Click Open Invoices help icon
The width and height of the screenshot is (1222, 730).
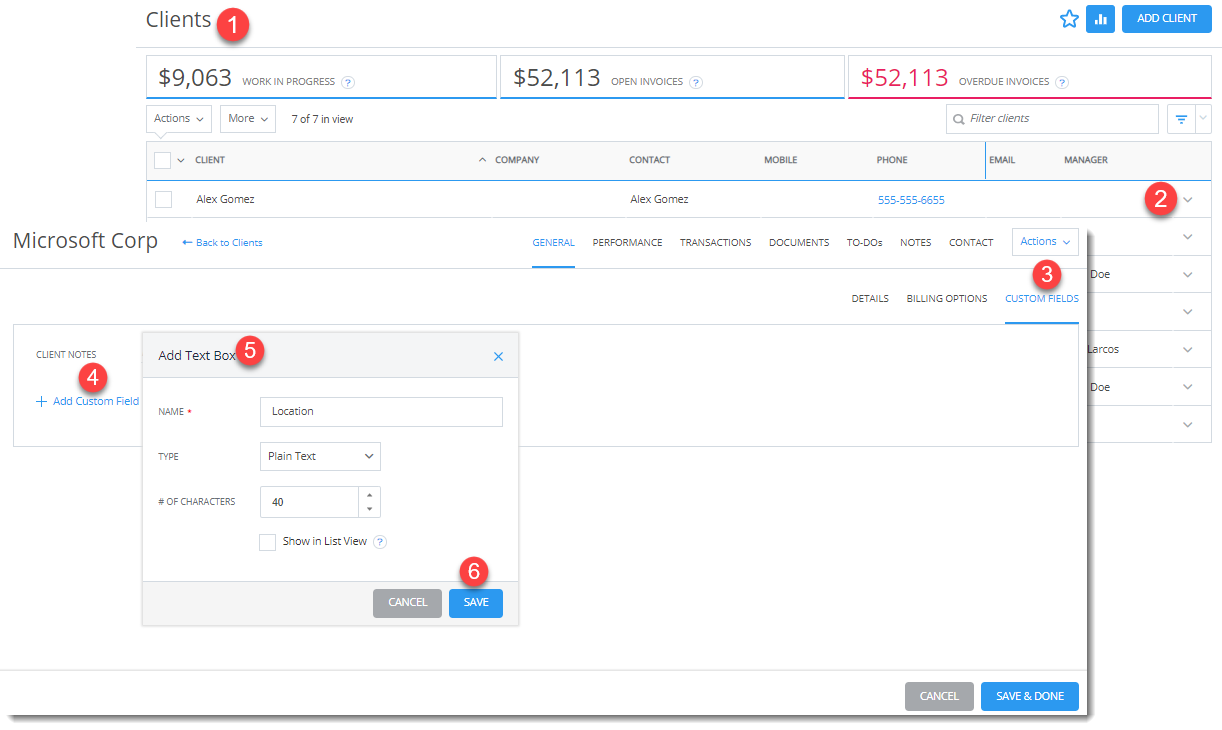pyautogui.click(x=695, y=82)
